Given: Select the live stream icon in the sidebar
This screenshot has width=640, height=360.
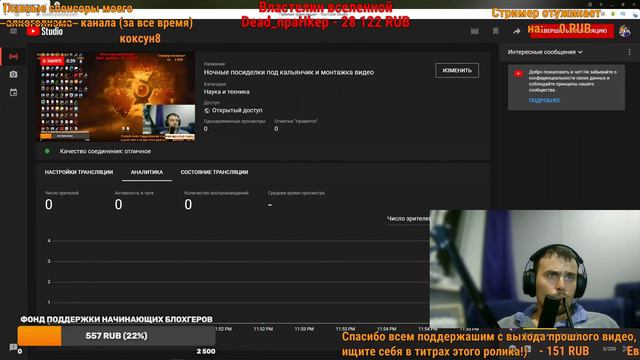Looking at the screenshot, I should [x=13, y=56].
